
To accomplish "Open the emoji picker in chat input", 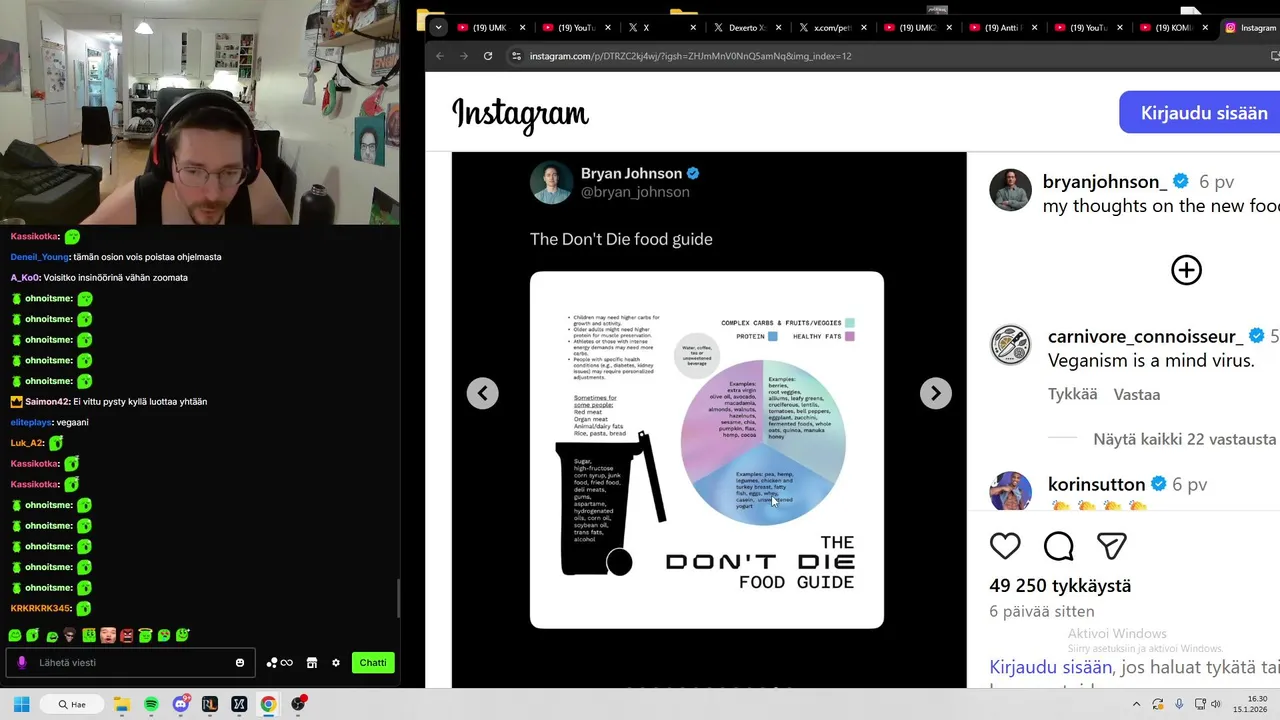I will [x=240, y=662].
